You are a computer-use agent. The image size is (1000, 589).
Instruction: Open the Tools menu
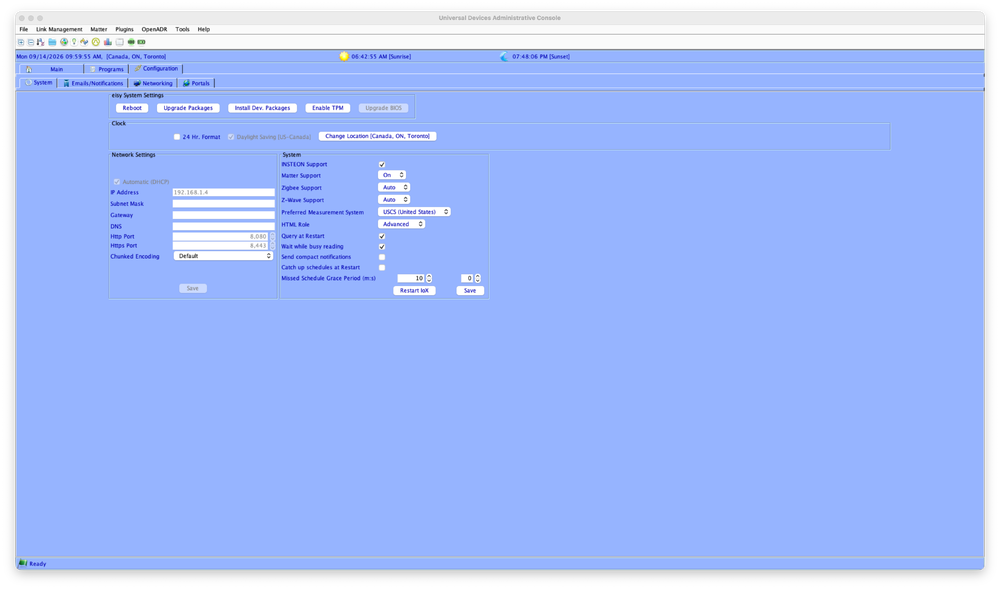click(x=182, y=29)
